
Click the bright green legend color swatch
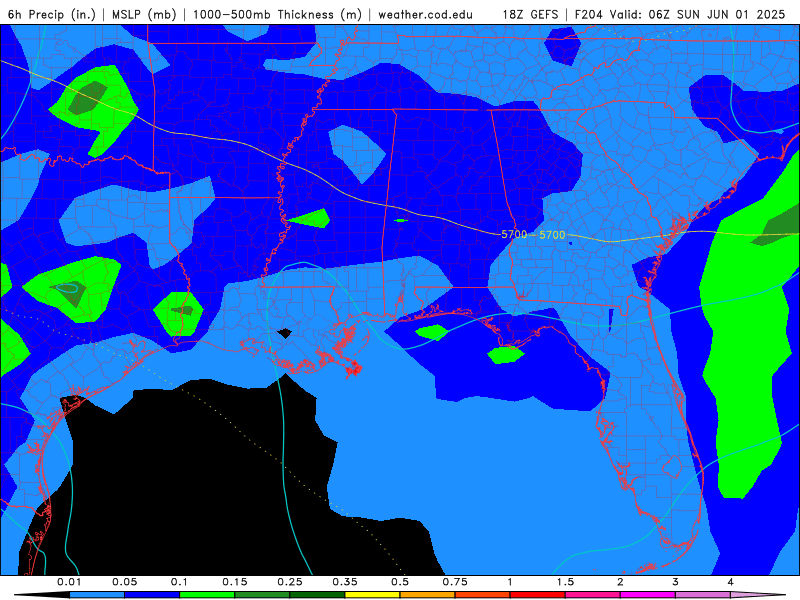pos(207,595)
